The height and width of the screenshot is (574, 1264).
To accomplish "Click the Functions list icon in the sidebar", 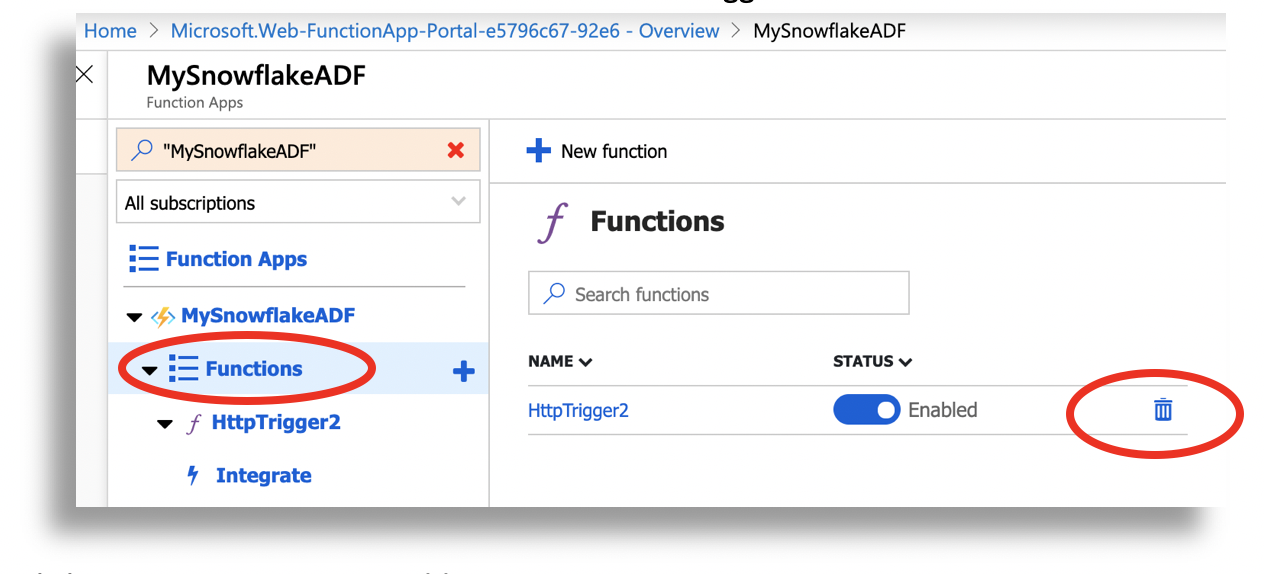I will 183,368.
